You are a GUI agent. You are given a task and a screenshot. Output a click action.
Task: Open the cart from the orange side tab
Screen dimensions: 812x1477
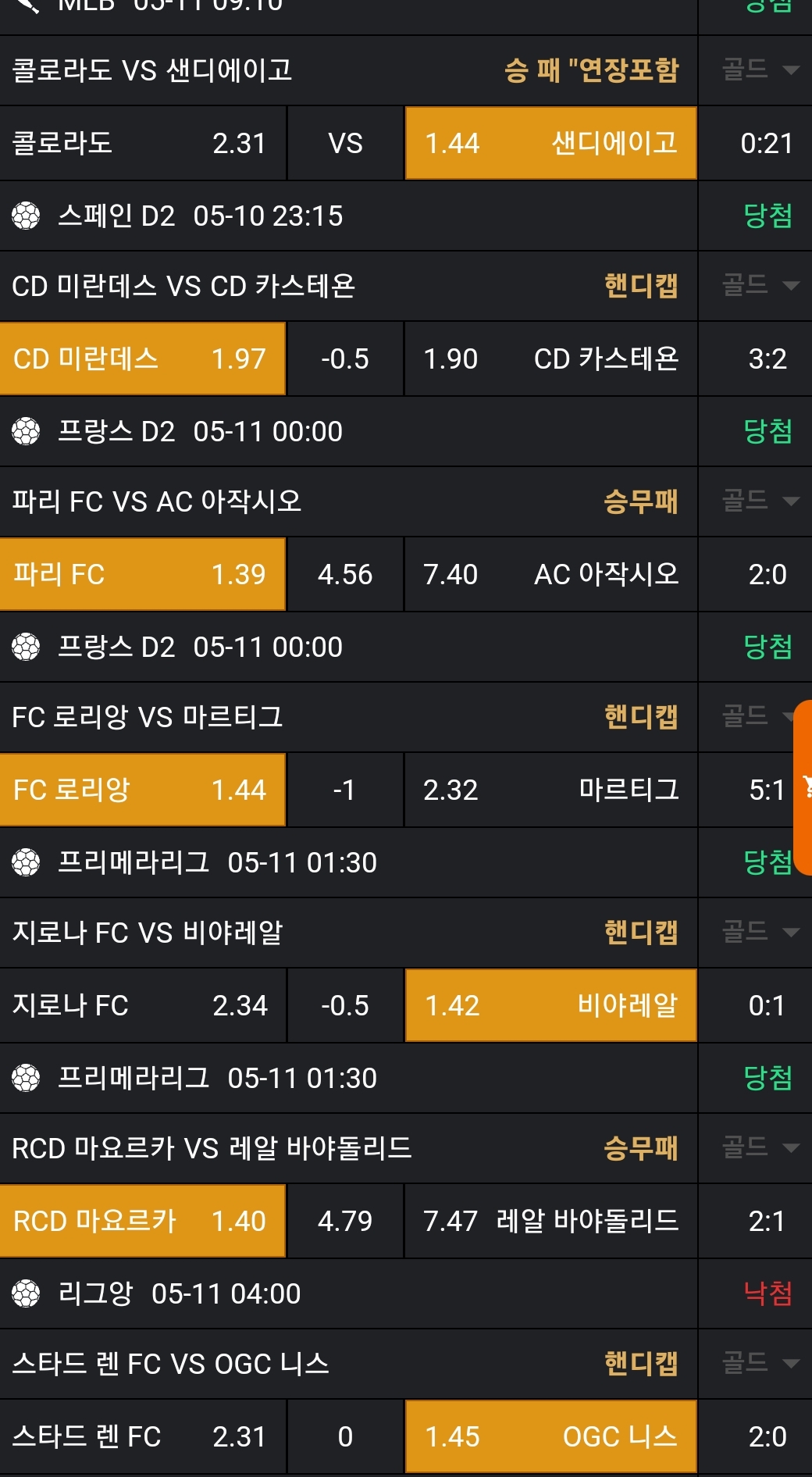[804, 787]
